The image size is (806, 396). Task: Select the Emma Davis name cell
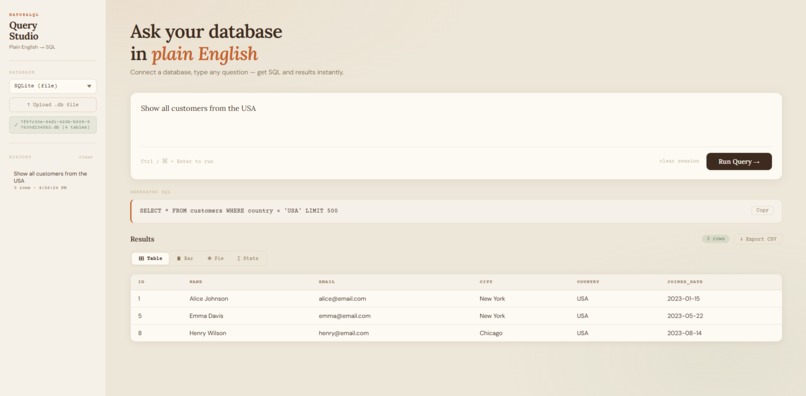pos(206,316)
